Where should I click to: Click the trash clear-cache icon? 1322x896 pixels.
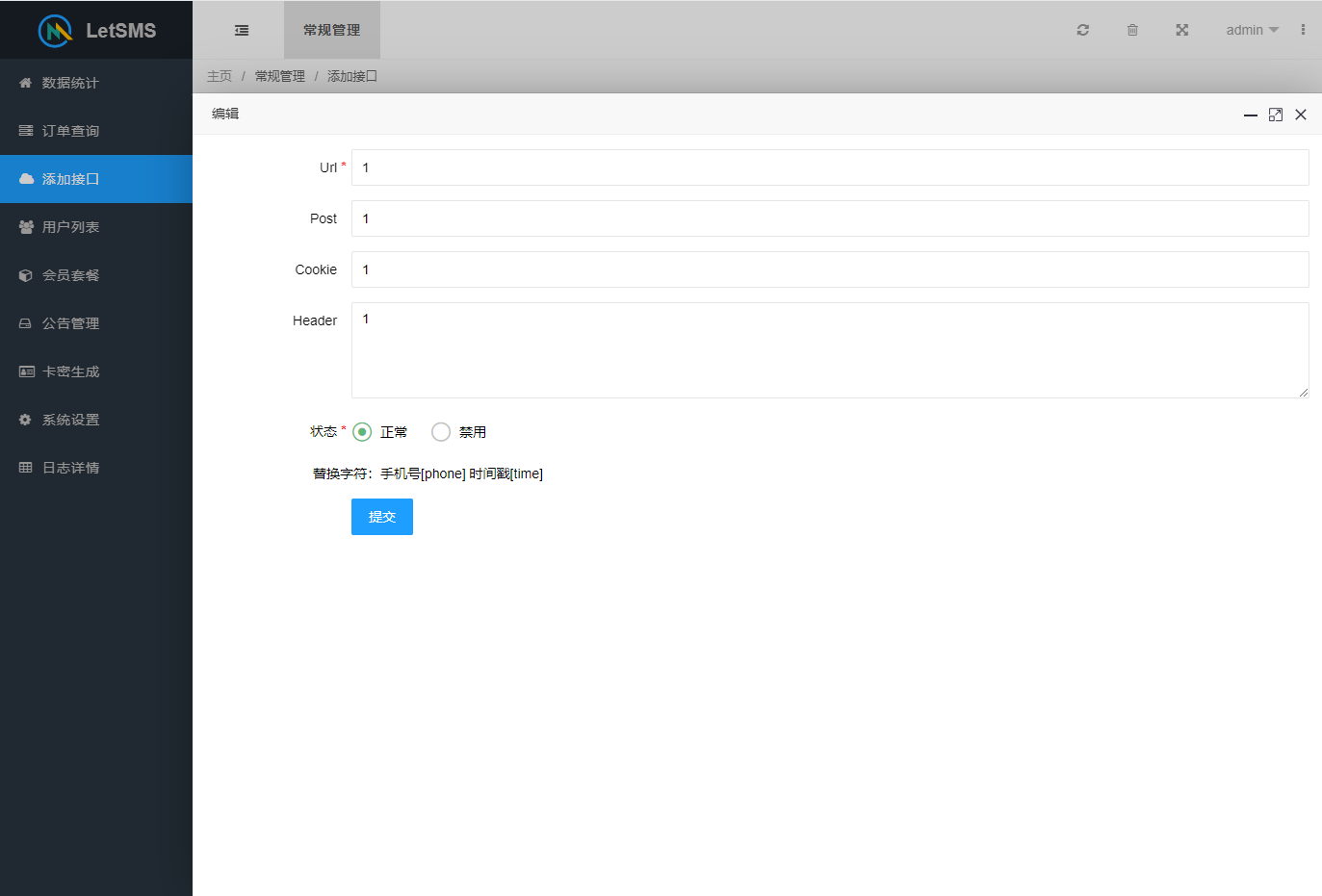click(x=1132, y=30)
